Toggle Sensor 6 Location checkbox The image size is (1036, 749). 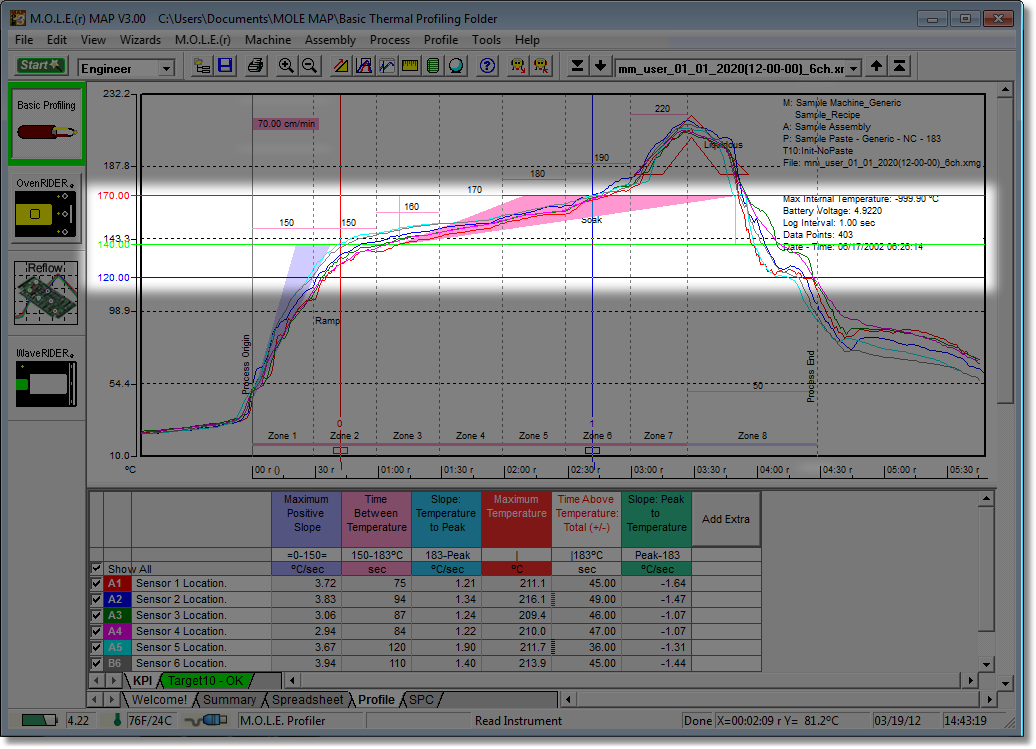coord(96,663)
